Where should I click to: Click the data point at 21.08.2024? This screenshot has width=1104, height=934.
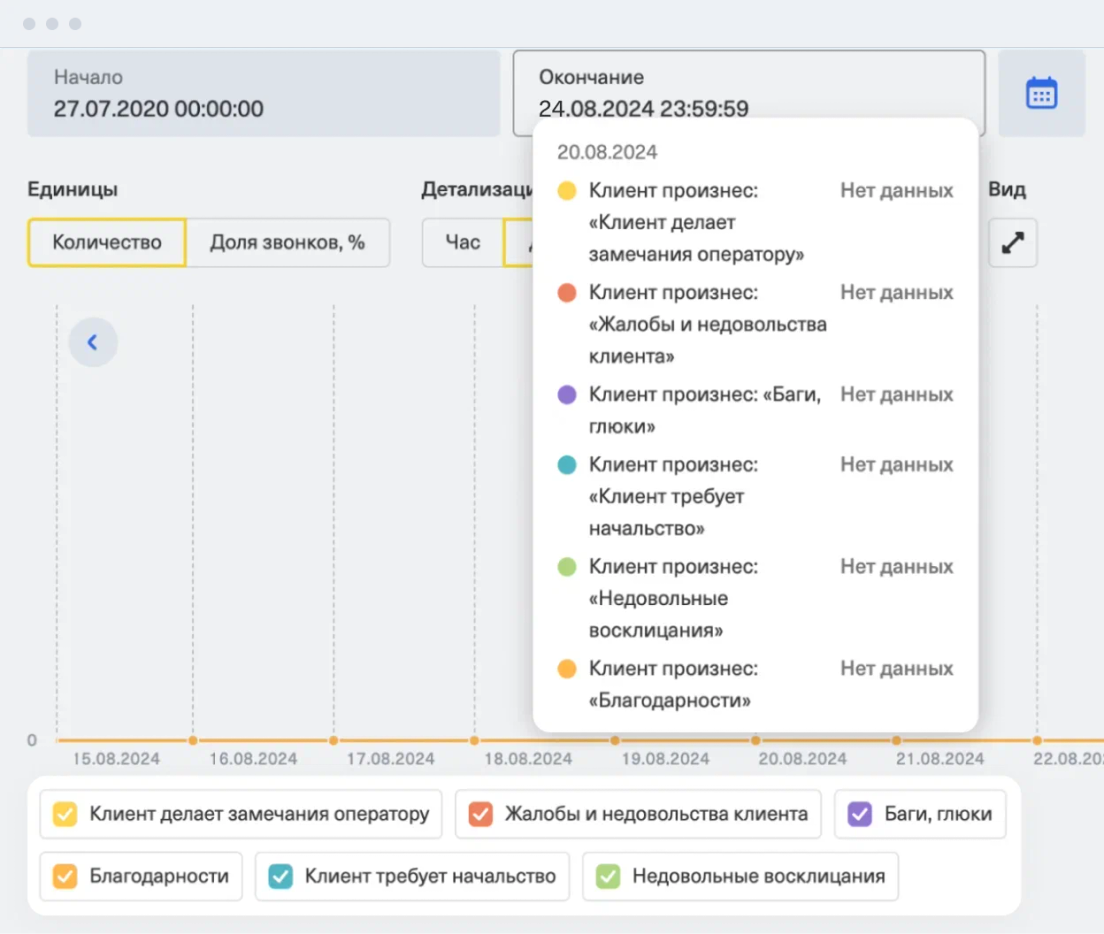897,741
